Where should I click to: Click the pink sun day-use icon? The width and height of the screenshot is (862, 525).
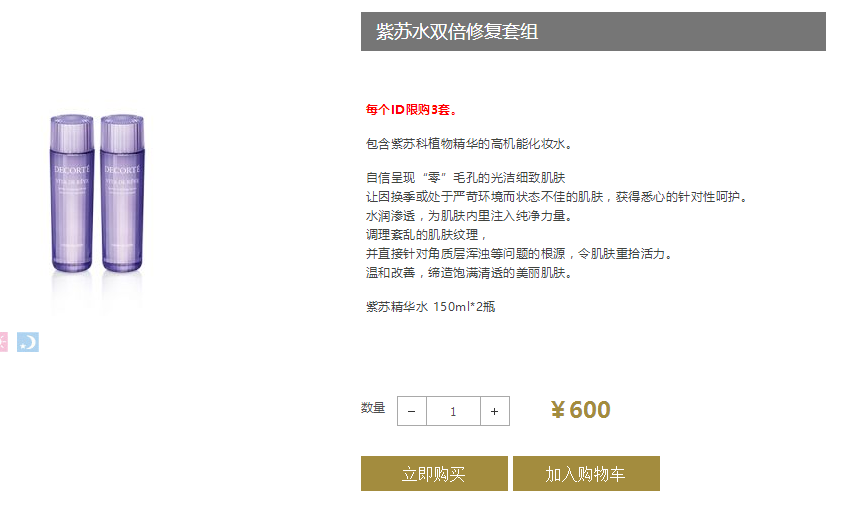point(3,342)
